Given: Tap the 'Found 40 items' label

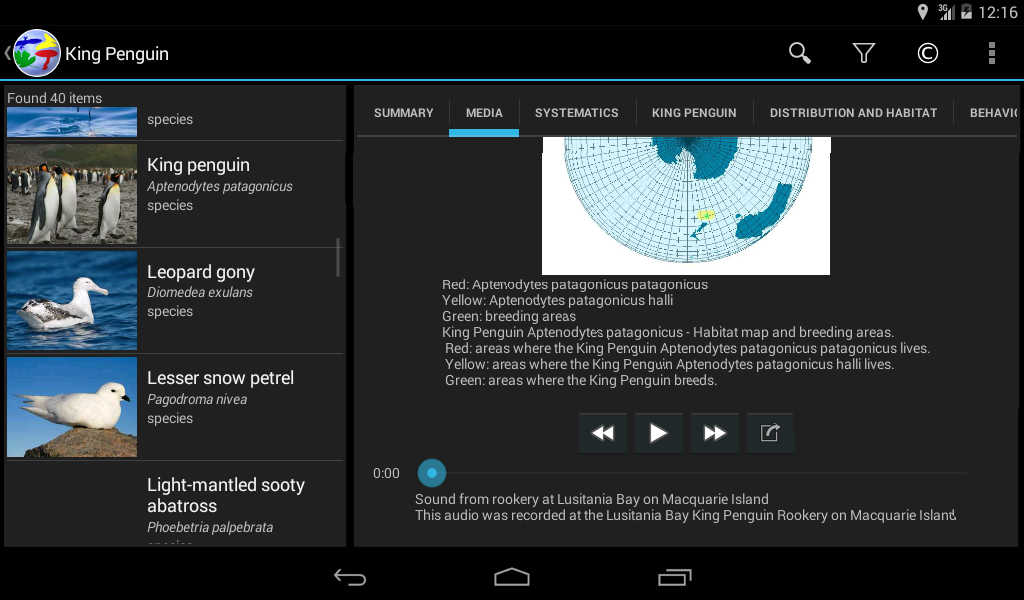Looking at the screenshot, I should 54,98.
